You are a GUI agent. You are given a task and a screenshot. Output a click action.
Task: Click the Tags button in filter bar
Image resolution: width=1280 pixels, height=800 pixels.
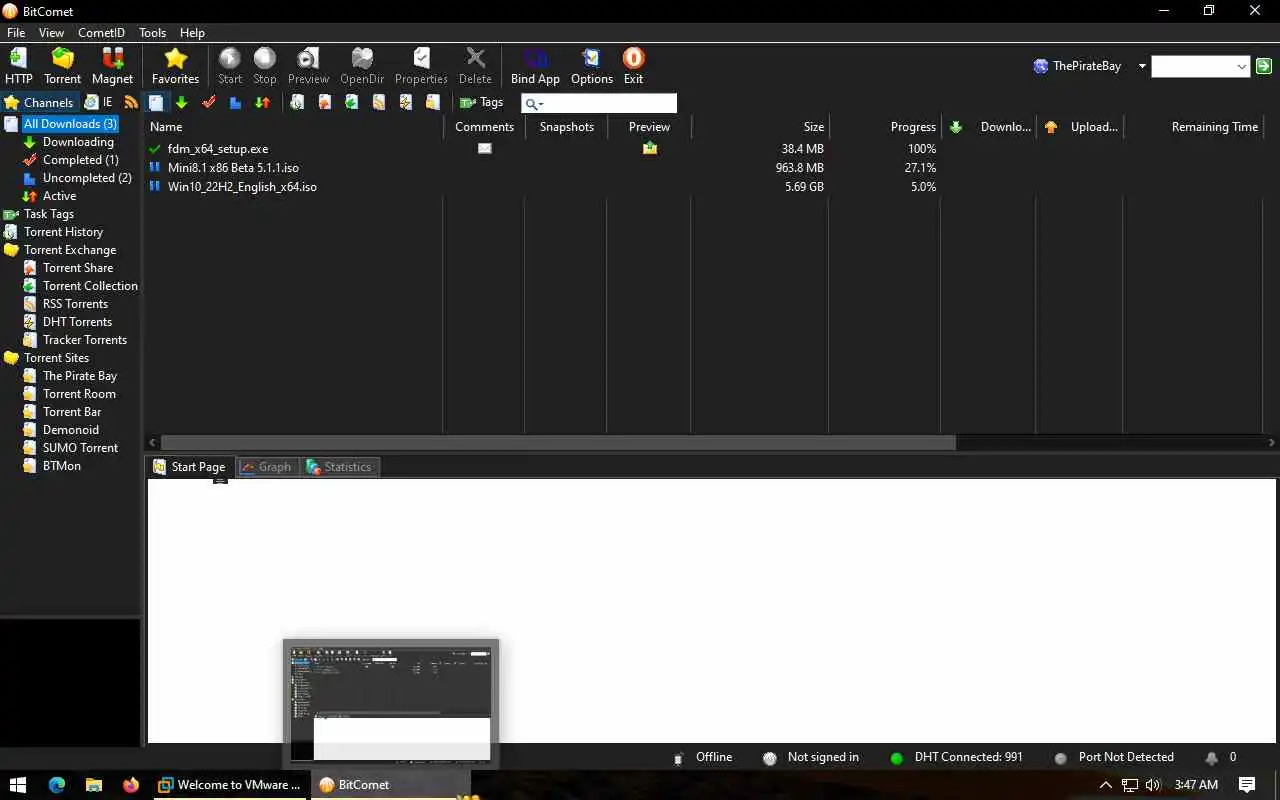[481, 102]
